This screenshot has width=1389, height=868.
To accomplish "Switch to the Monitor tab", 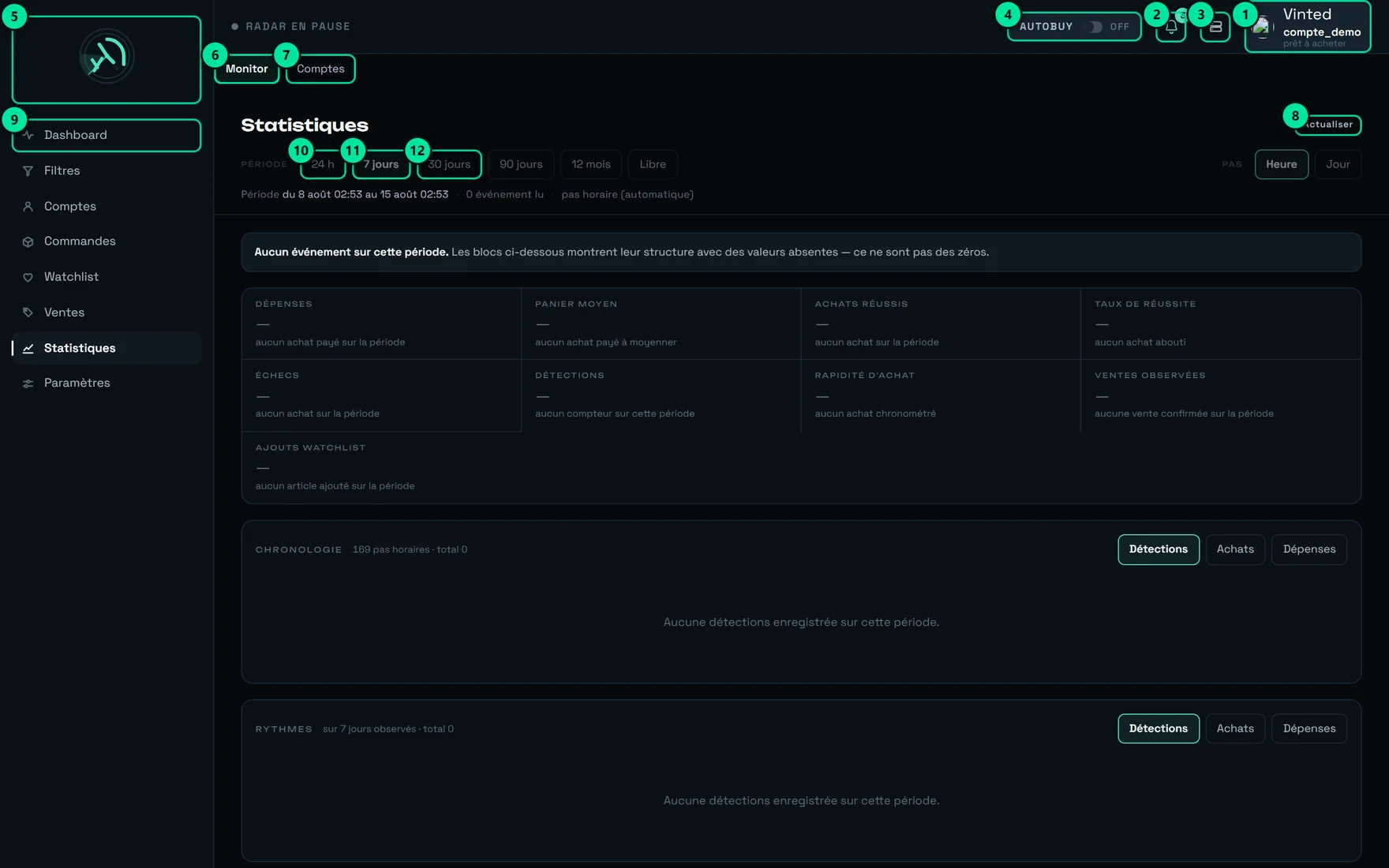I will tap(247, 69).
